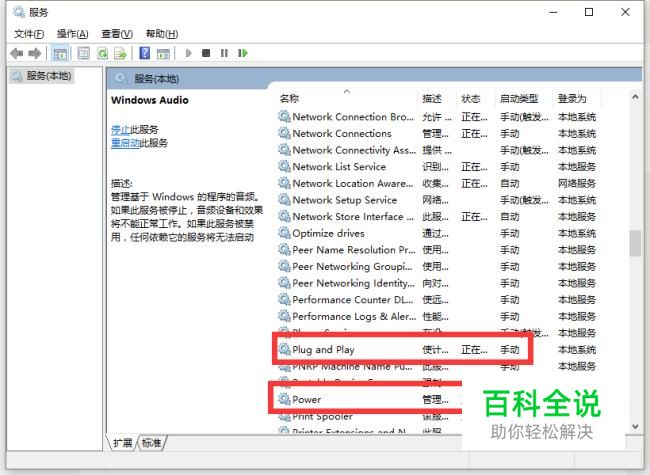Toggle the show/hide console tree icon
650x475 pixels.
click(x=60, y=53)
